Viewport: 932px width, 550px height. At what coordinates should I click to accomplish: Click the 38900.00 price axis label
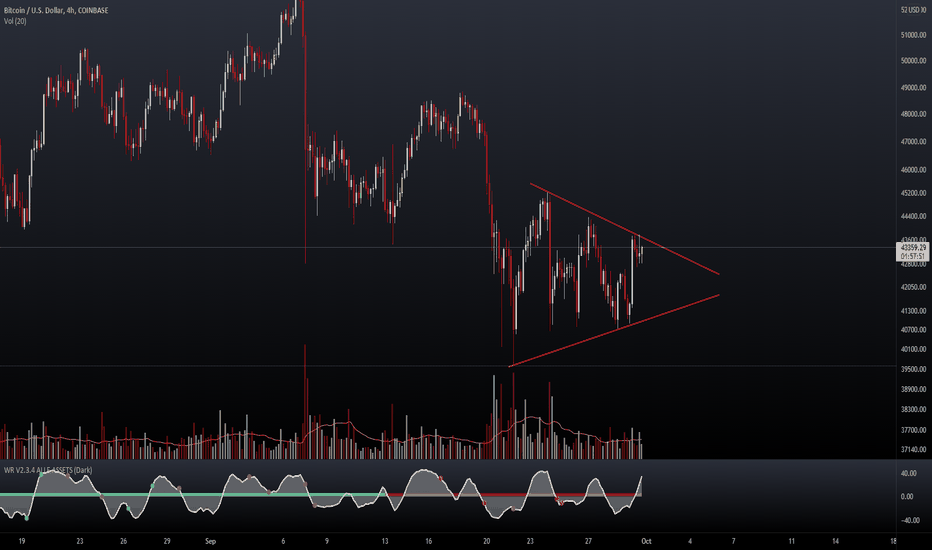[913, 389]
